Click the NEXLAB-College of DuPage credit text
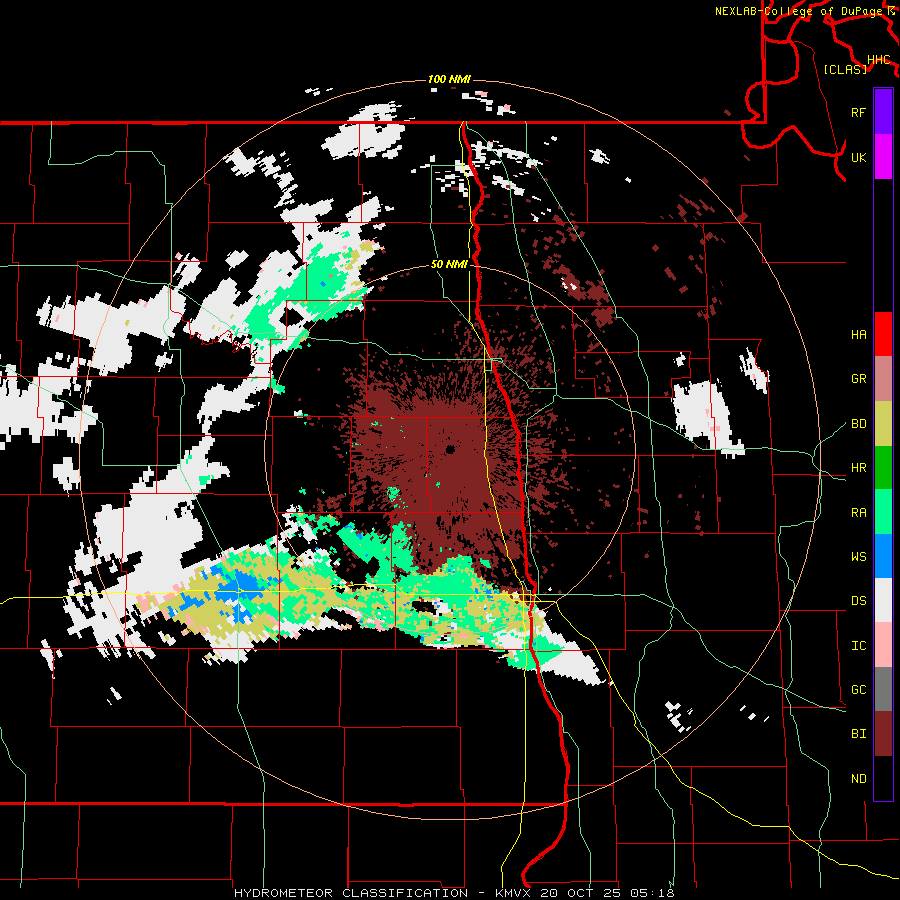 pos(798,11)
